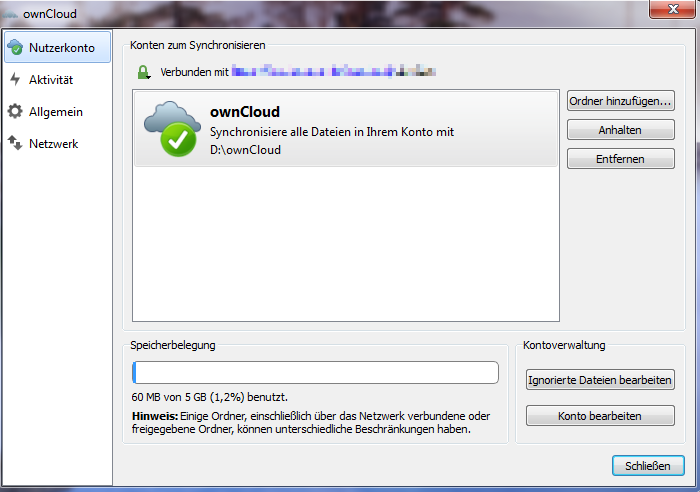Open the Nutzerkonto section
The width and height of the screenshot is (700, 492).
[x=58, y=47]
